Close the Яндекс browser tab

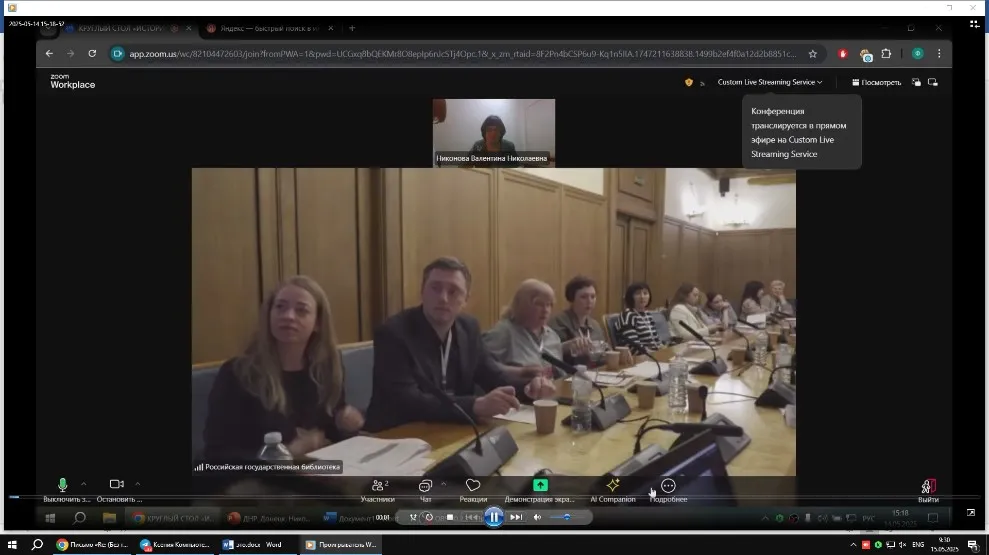point(331,28)
